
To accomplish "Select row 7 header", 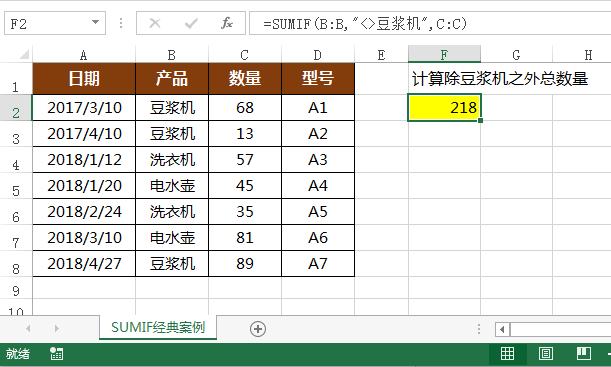I will coord(16,238).
